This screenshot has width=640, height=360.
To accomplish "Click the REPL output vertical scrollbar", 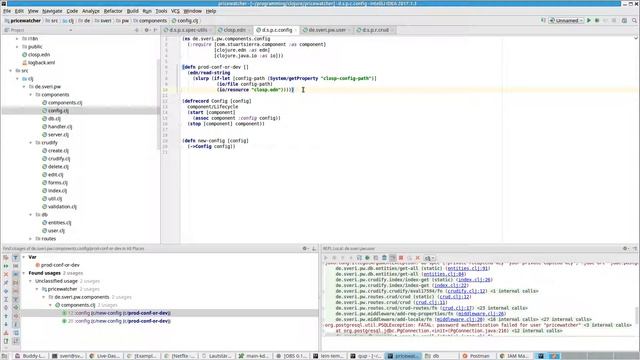I will [x=636, y=315].
